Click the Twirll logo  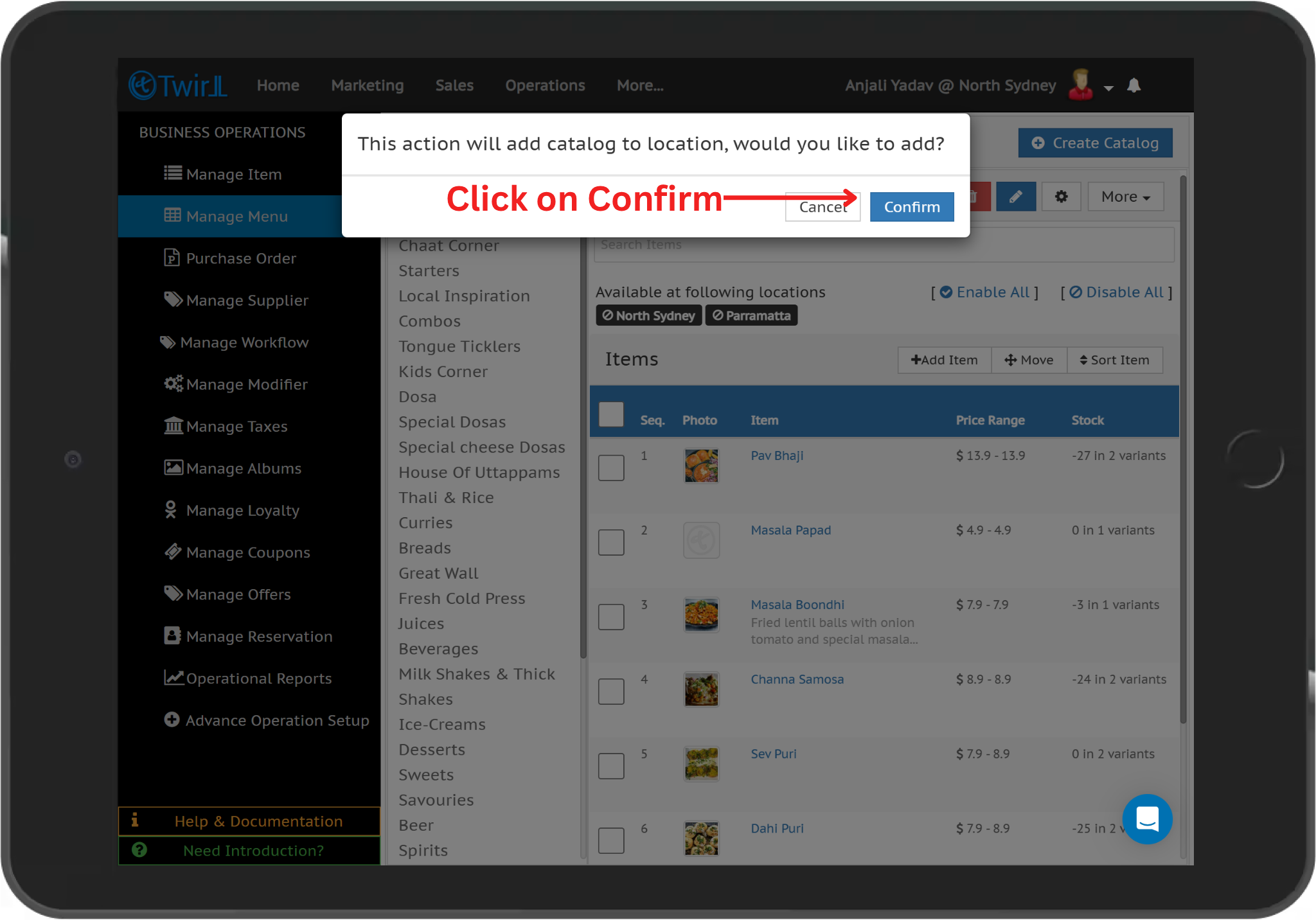click(178, 85)
